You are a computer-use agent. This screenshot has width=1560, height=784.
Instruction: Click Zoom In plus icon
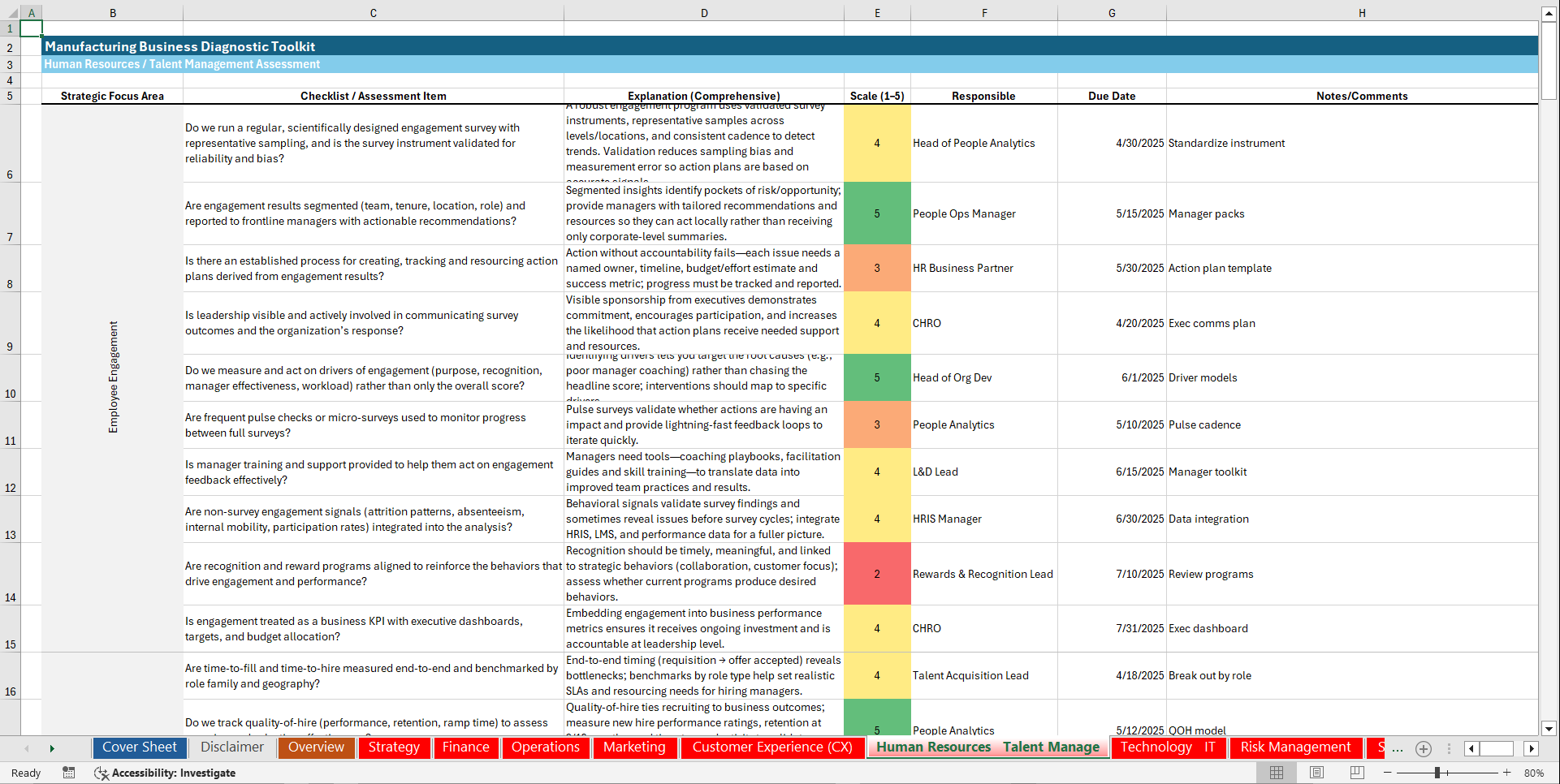[x=1506, y=773]
